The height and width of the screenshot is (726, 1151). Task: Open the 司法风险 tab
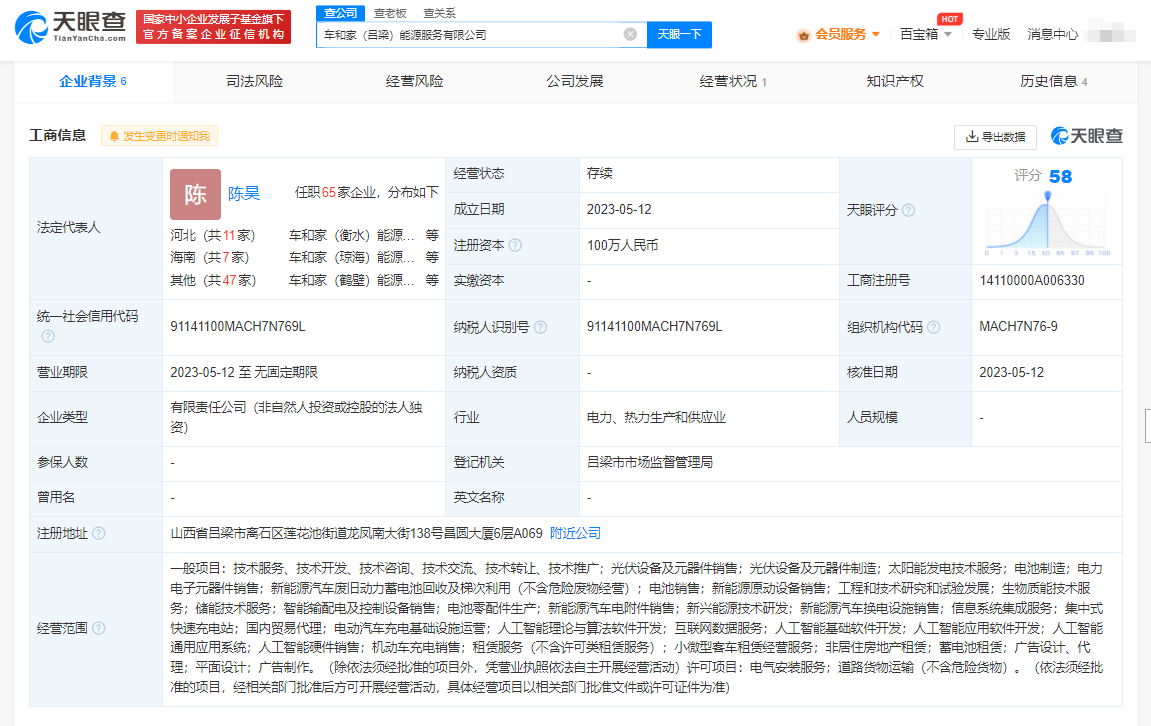click(254, 81)
